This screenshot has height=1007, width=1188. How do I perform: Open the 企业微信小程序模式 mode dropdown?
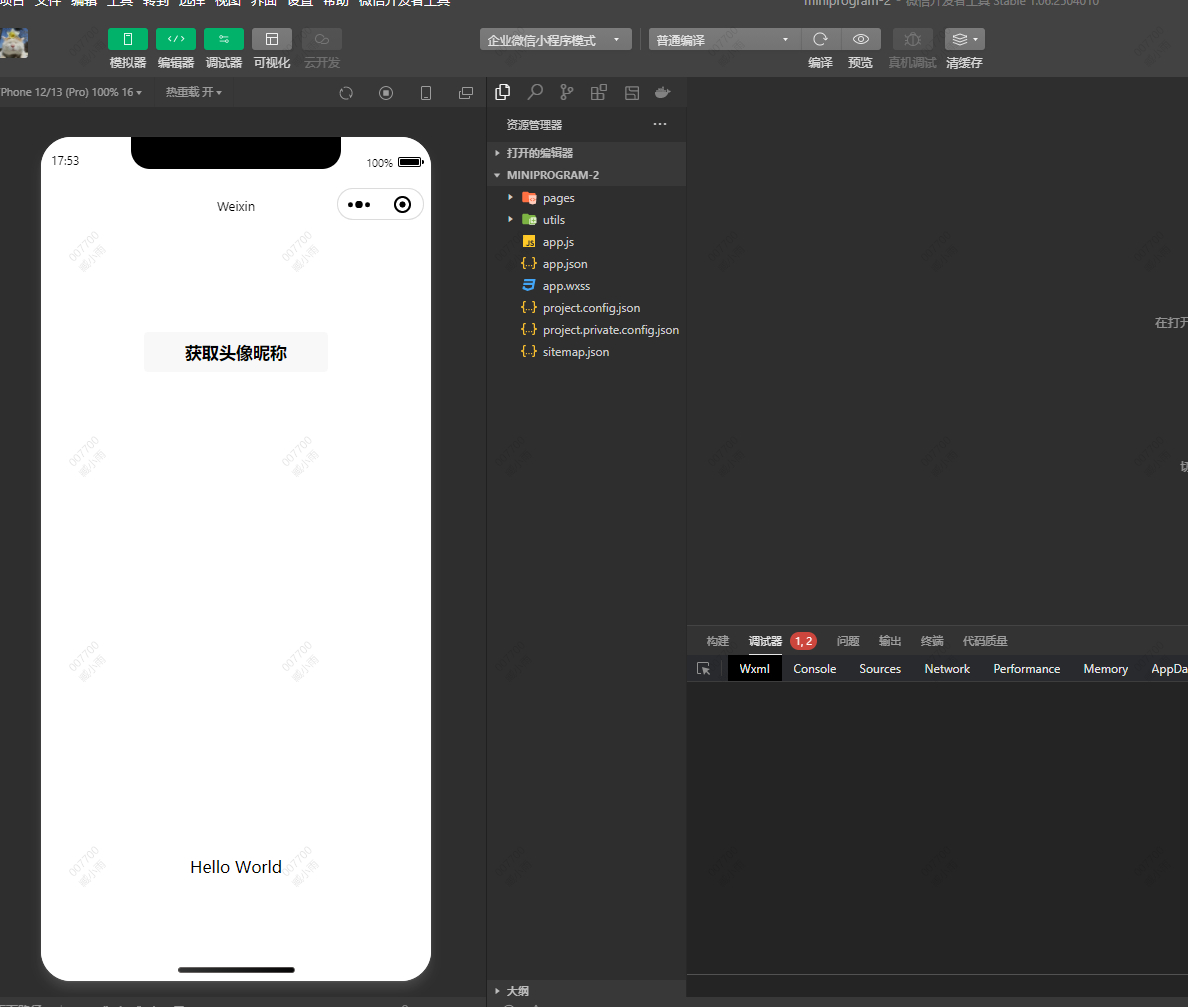coord(555,39)
